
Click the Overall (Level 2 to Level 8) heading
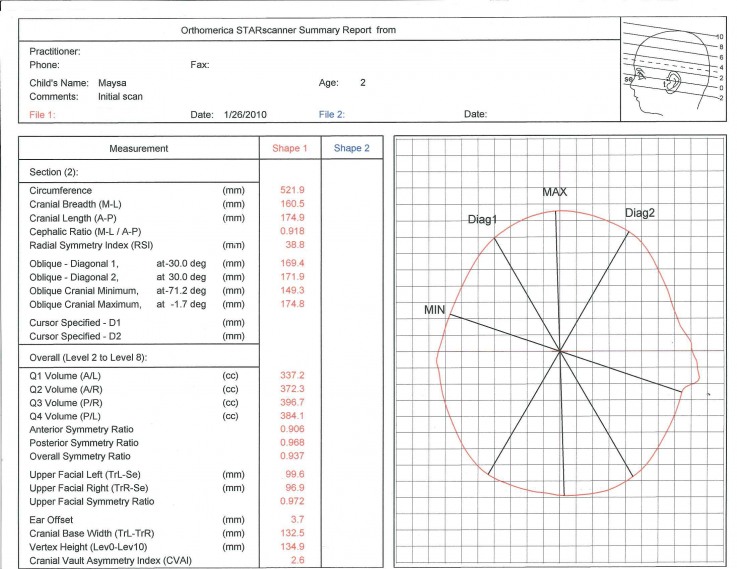point(88,358)
